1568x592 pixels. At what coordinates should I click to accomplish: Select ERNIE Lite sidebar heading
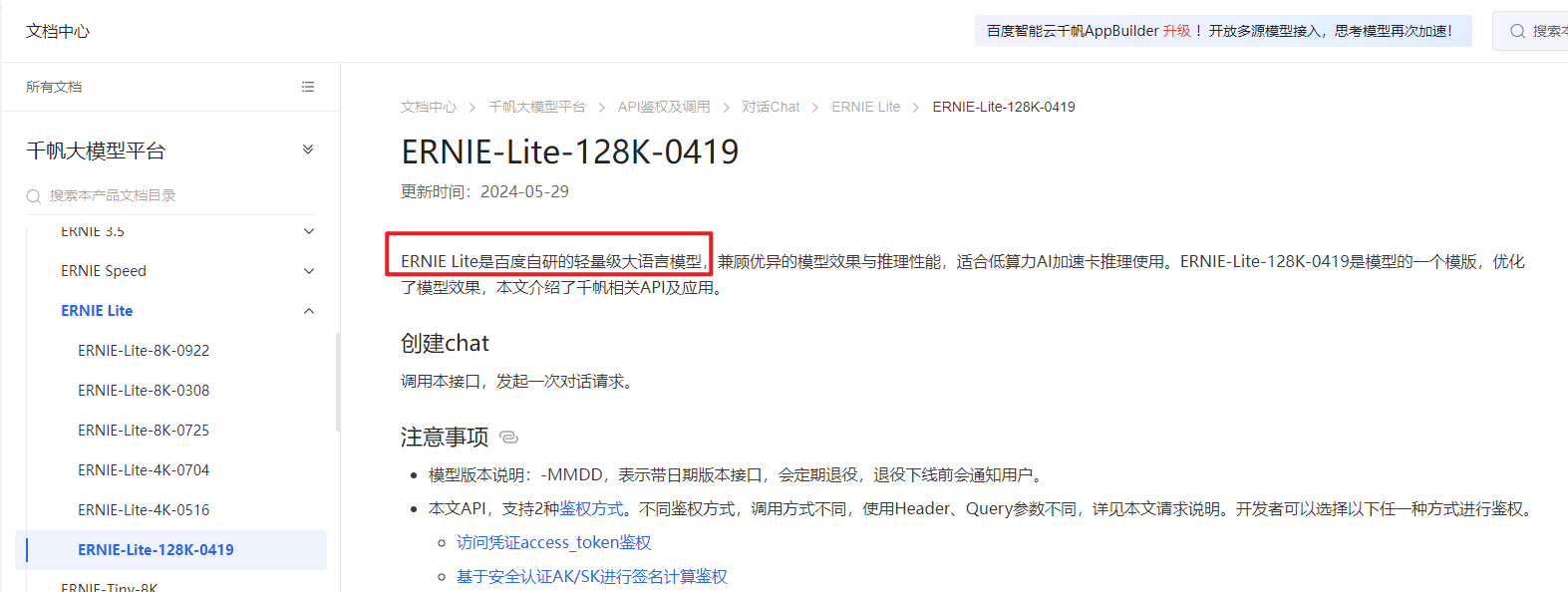pos(97,311)
